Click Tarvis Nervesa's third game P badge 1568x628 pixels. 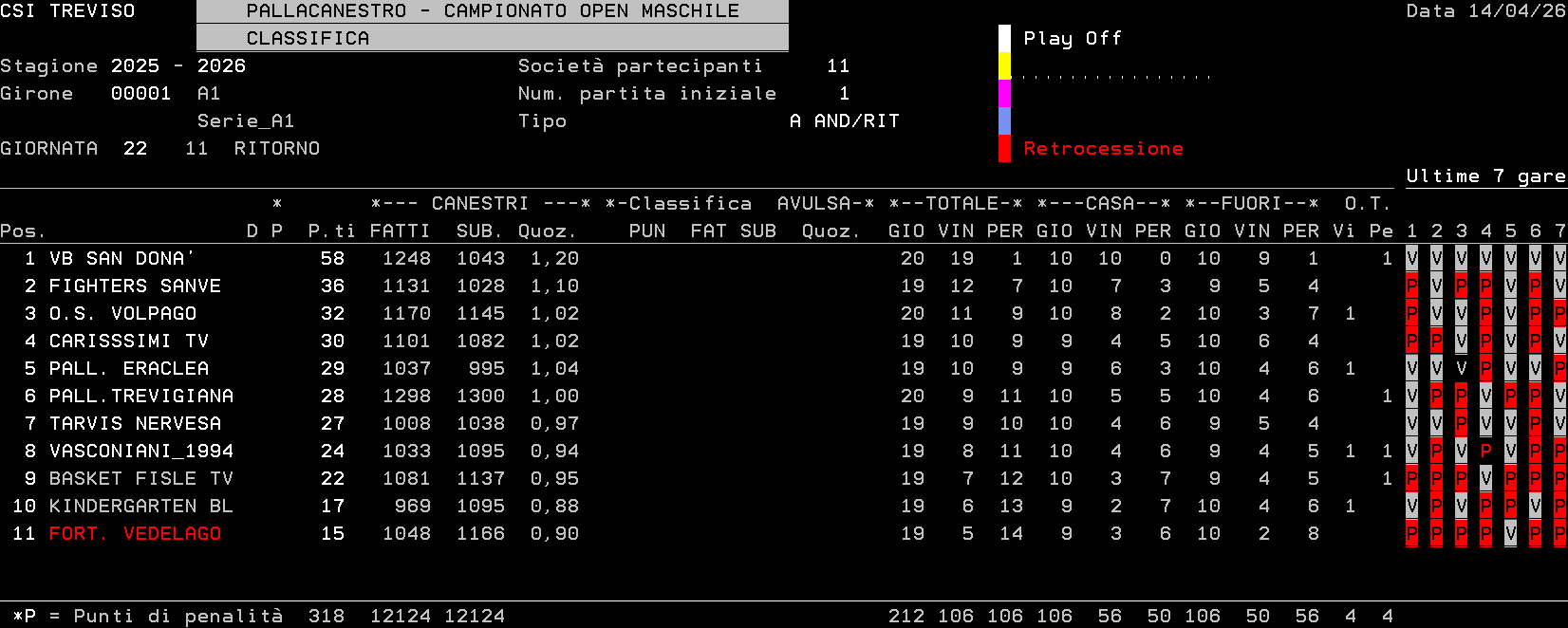tap(1461, 424)
